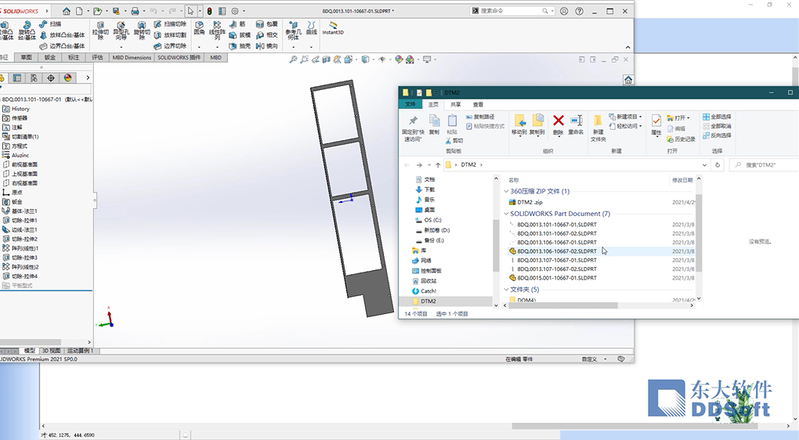Click 全部选择 in the Explorer ribbon

[720, 117]
